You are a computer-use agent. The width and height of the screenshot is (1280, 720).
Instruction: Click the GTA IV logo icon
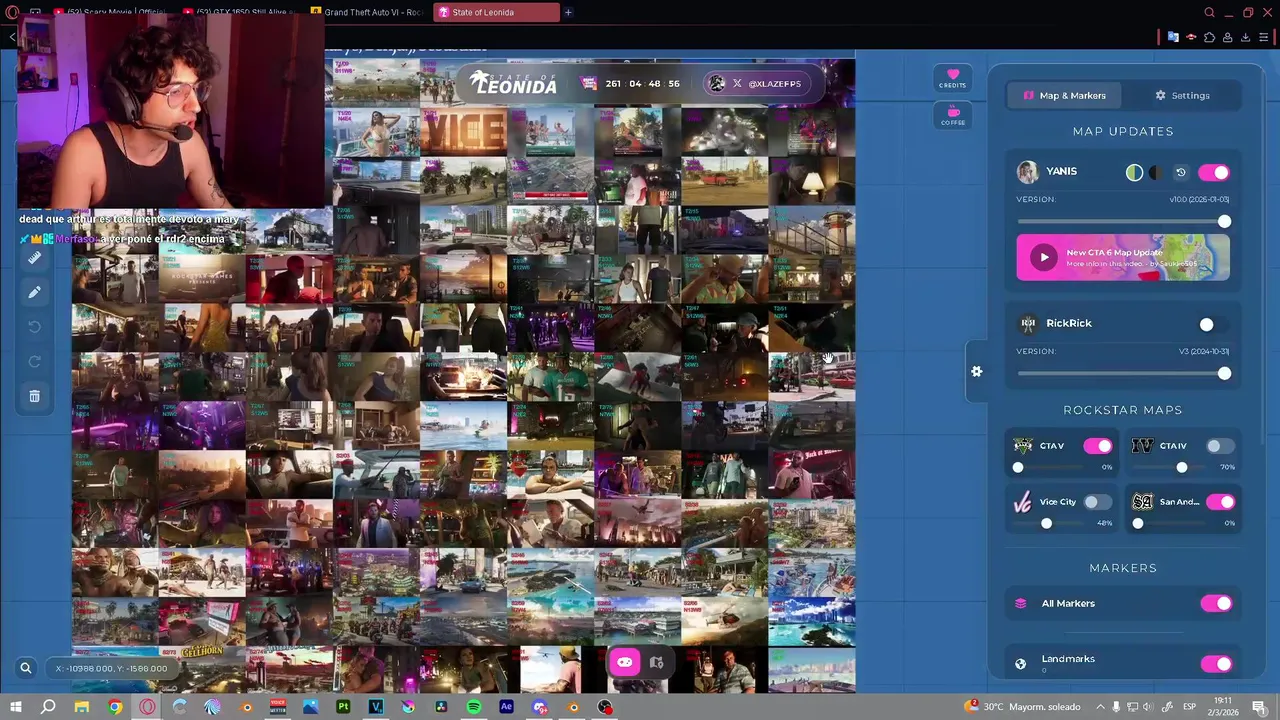coord(1142,446)
